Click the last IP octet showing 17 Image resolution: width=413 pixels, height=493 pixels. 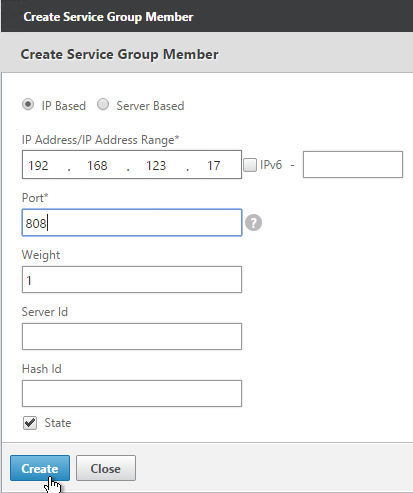[x=214, y=165]
